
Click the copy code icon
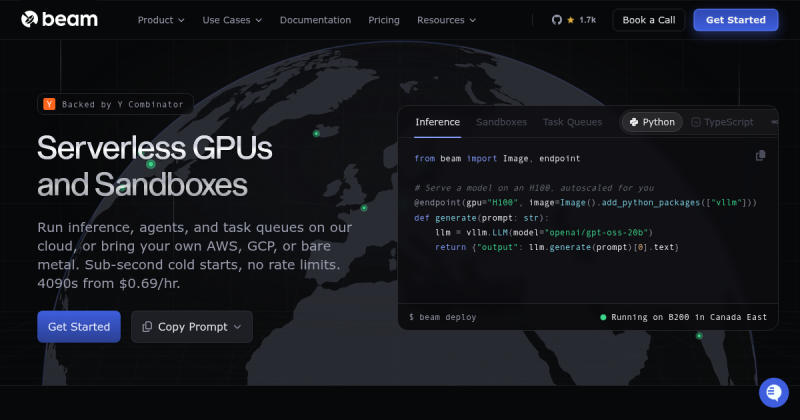click(760, 156)
